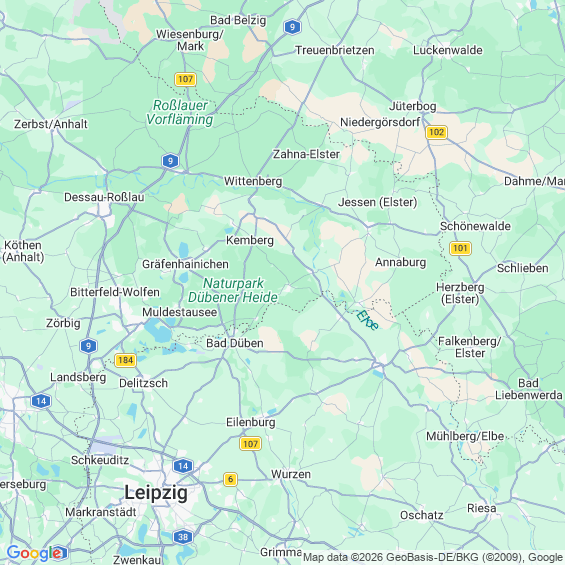Select the Leipzig city label
Screen dimensions: 565x565
[156, 493]
